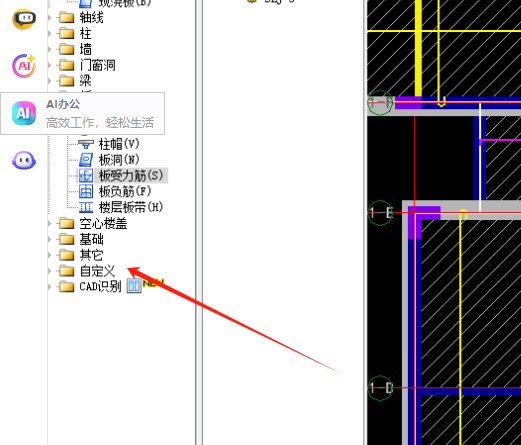
Task: Click the 1-E axis bubble in drawing
Action: pyautogui.click(x=380, y=213)
